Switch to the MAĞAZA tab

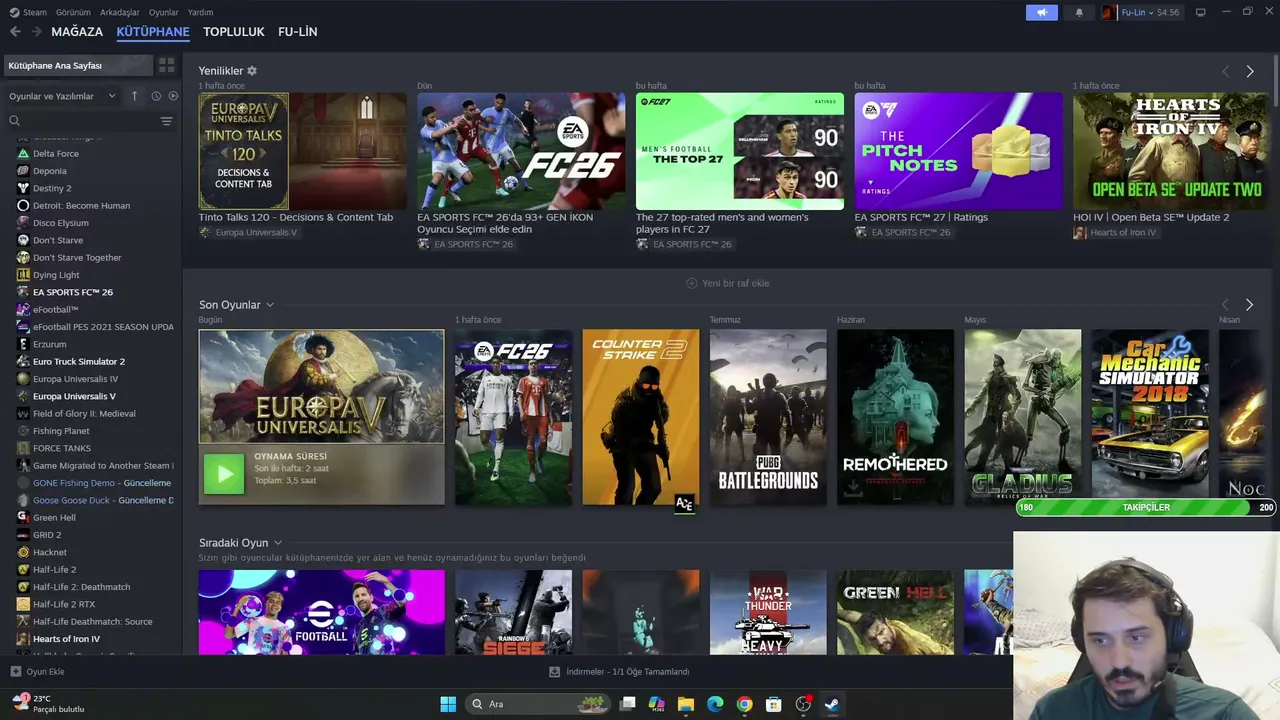pyautogui.click(x=77, y=32)
